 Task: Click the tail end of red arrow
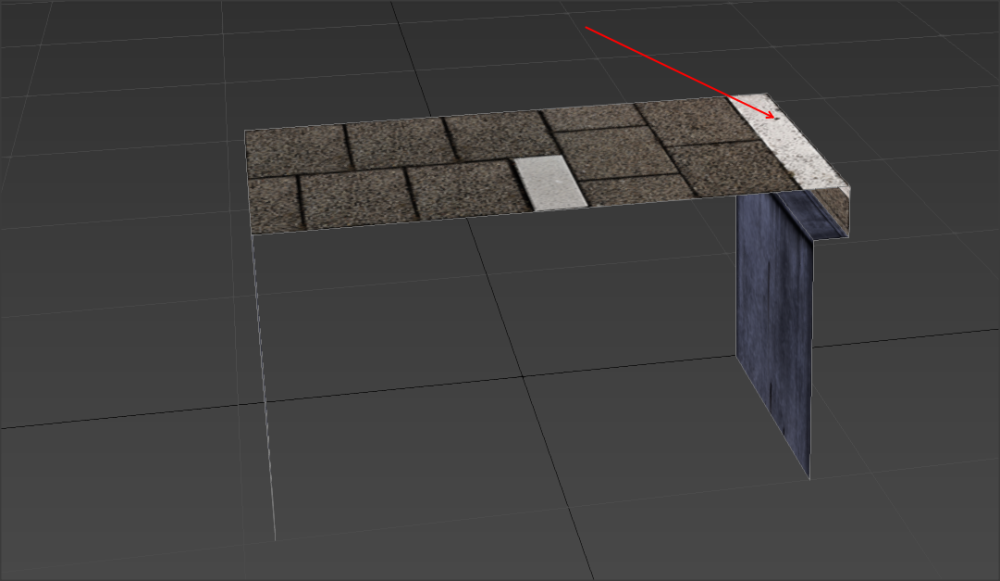point(587,28)
